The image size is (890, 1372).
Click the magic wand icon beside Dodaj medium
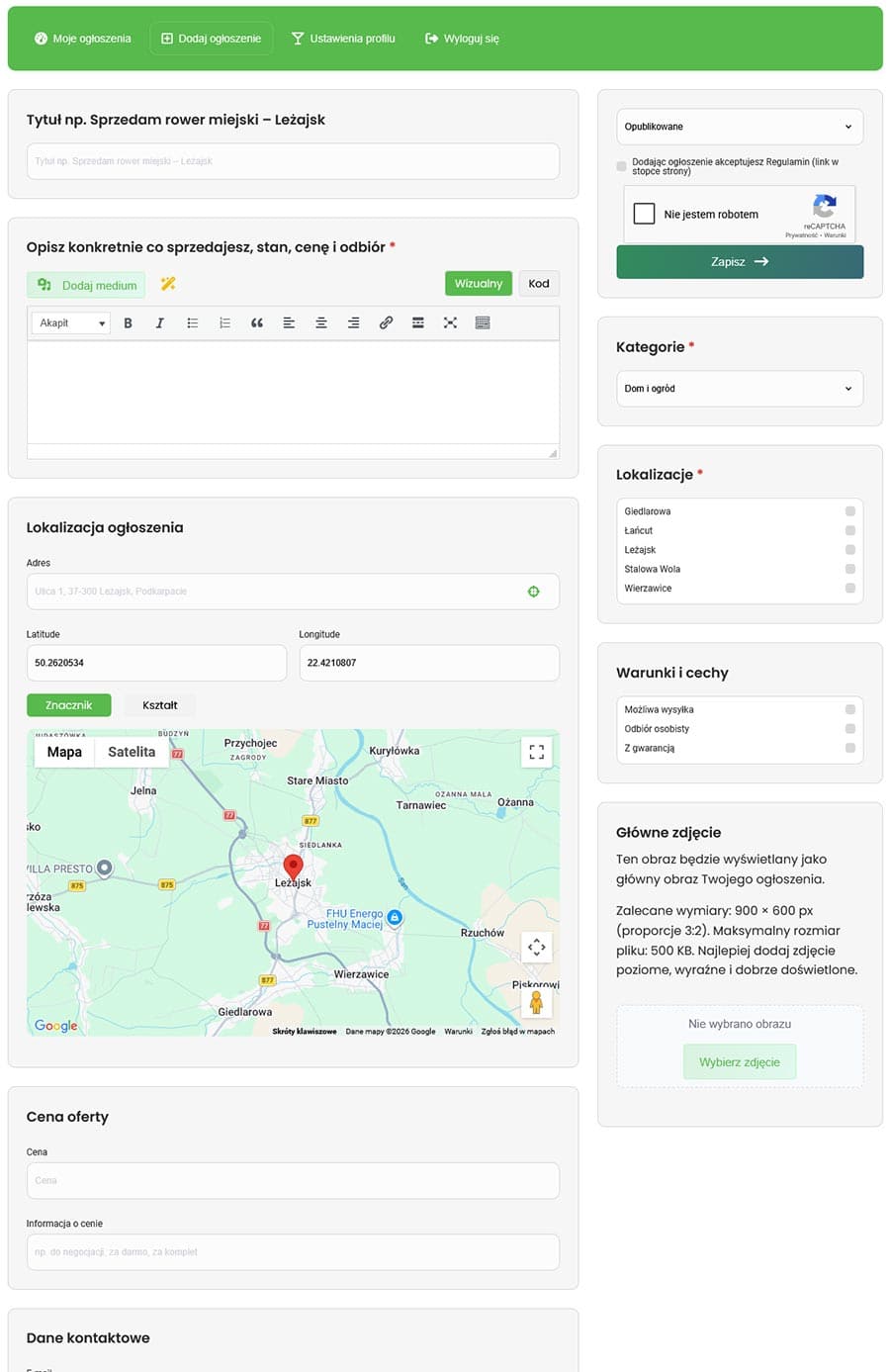point(168,284)
